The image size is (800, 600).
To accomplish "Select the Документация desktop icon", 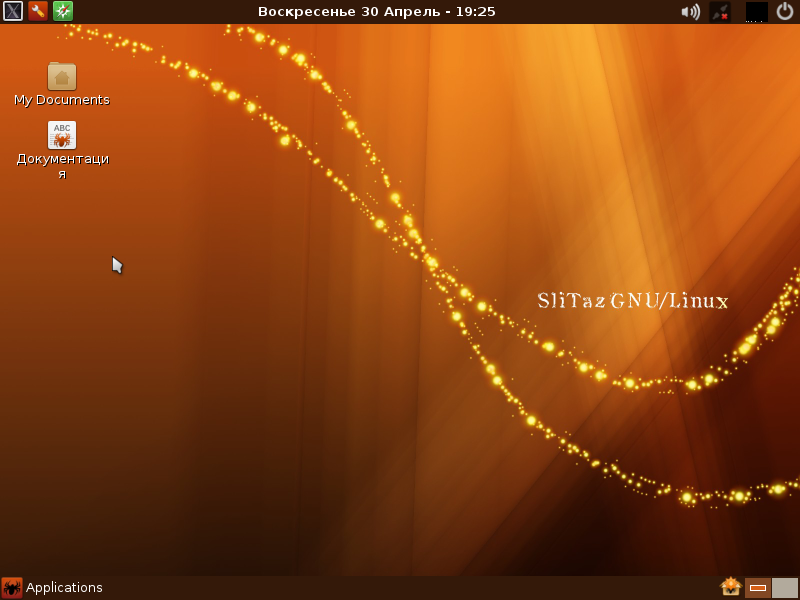I will (62, 135).
